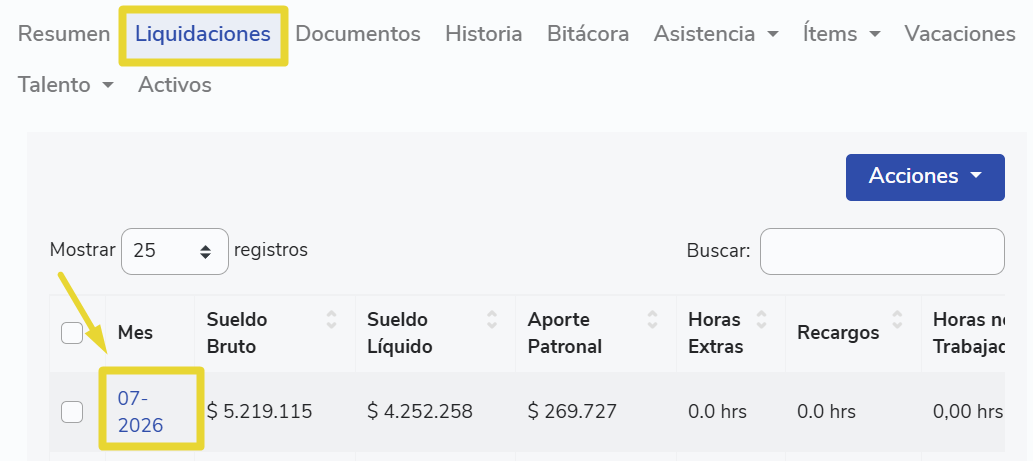Open the Activos tab
1033x461 pixels.
tap(175, 85)
